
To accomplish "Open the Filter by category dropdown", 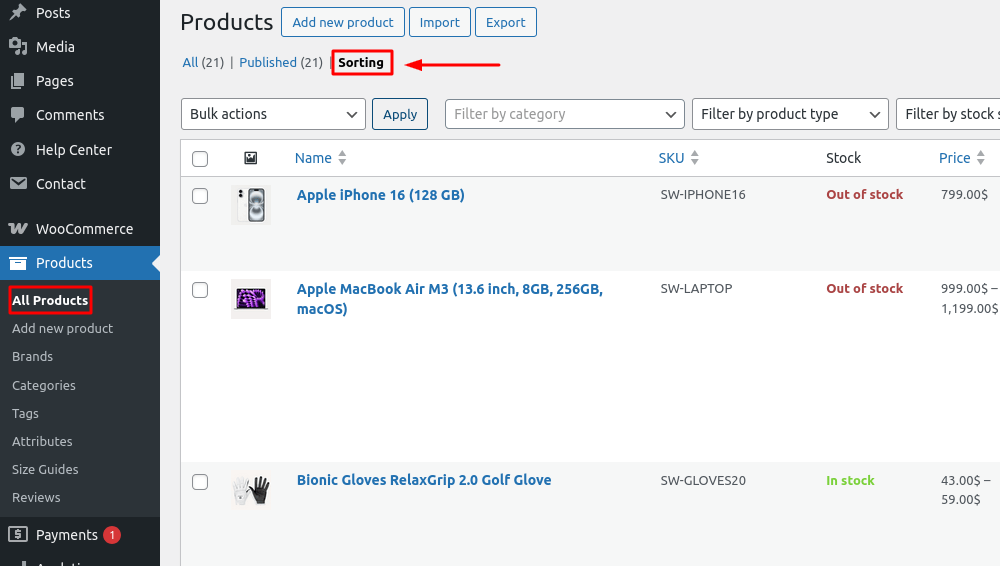I will coord(564,114).
